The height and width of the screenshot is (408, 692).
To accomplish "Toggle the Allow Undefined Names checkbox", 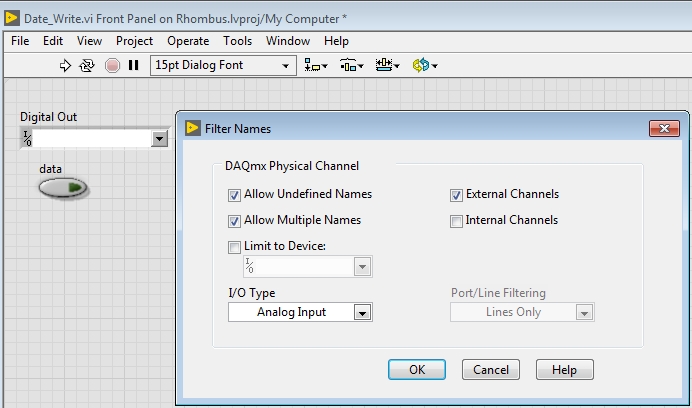I will [234, 195].
